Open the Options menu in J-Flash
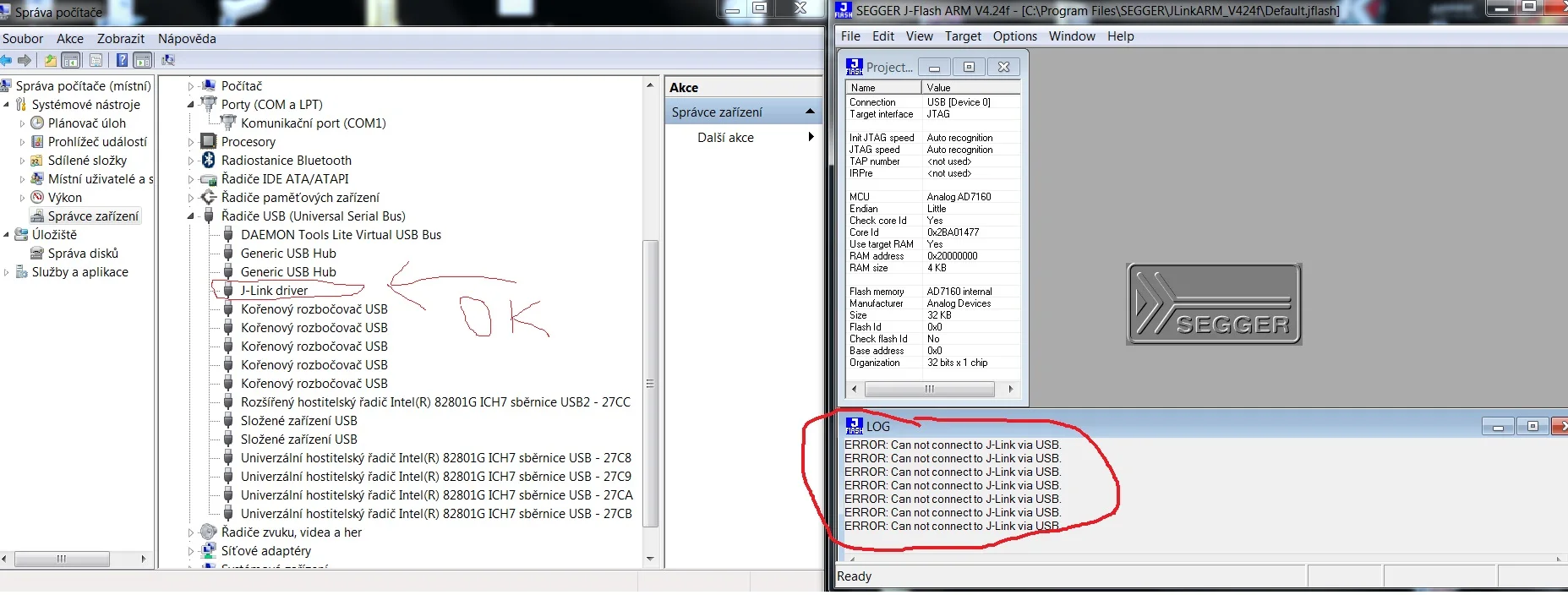Screen dimensions: 1568x595 pyautogui.click(x=1014, y=35)
